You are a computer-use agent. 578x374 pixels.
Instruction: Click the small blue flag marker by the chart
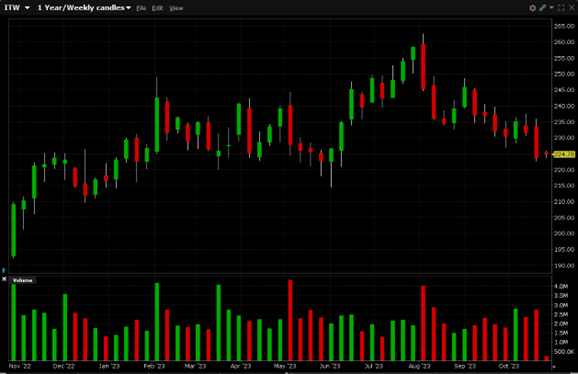4,270
